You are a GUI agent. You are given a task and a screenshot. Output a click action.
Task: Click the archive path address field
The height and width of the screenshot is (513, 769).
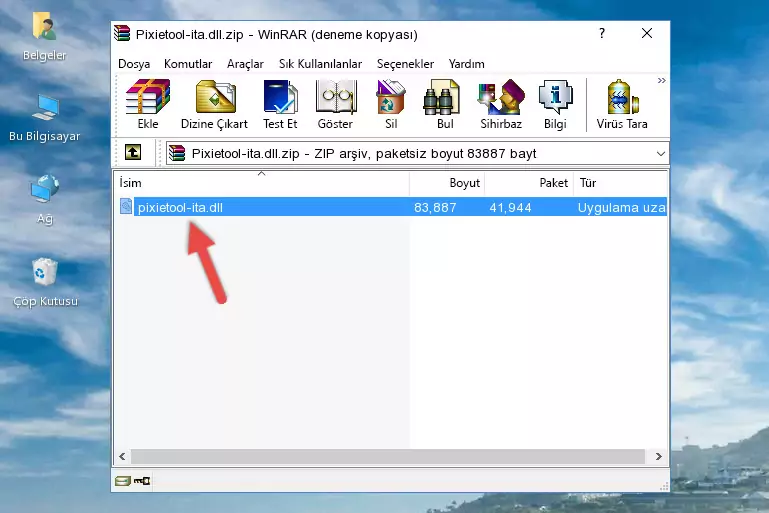tap(417, 154)
